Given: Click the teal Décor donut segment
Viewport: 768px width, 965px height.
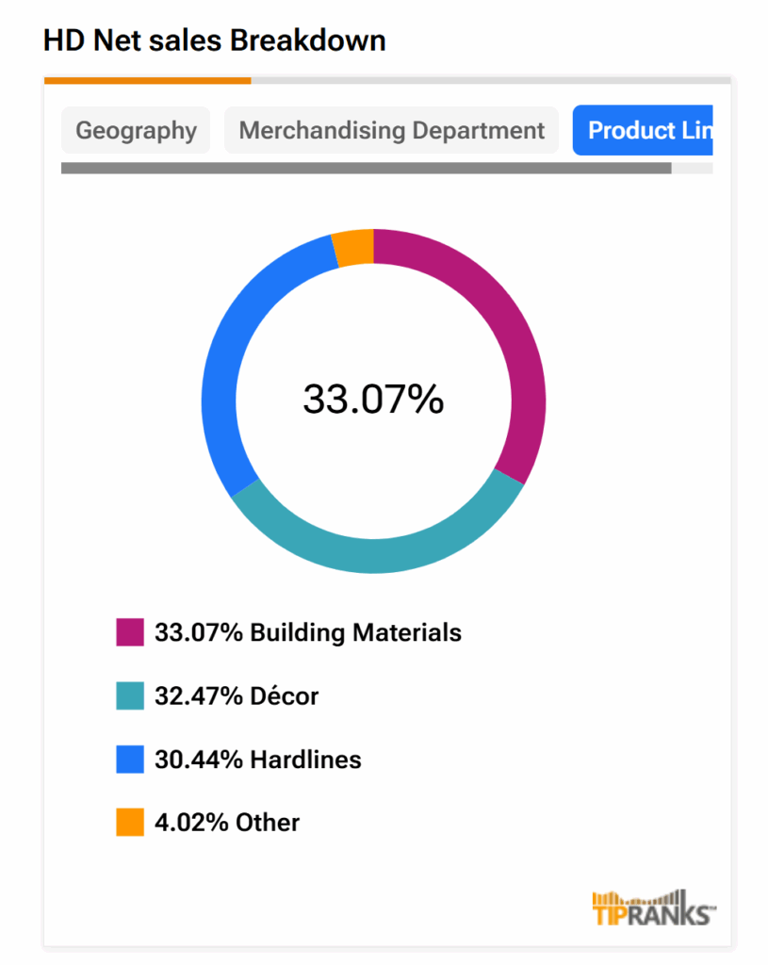Looking at the screenshot, I should tap(380, 555).
